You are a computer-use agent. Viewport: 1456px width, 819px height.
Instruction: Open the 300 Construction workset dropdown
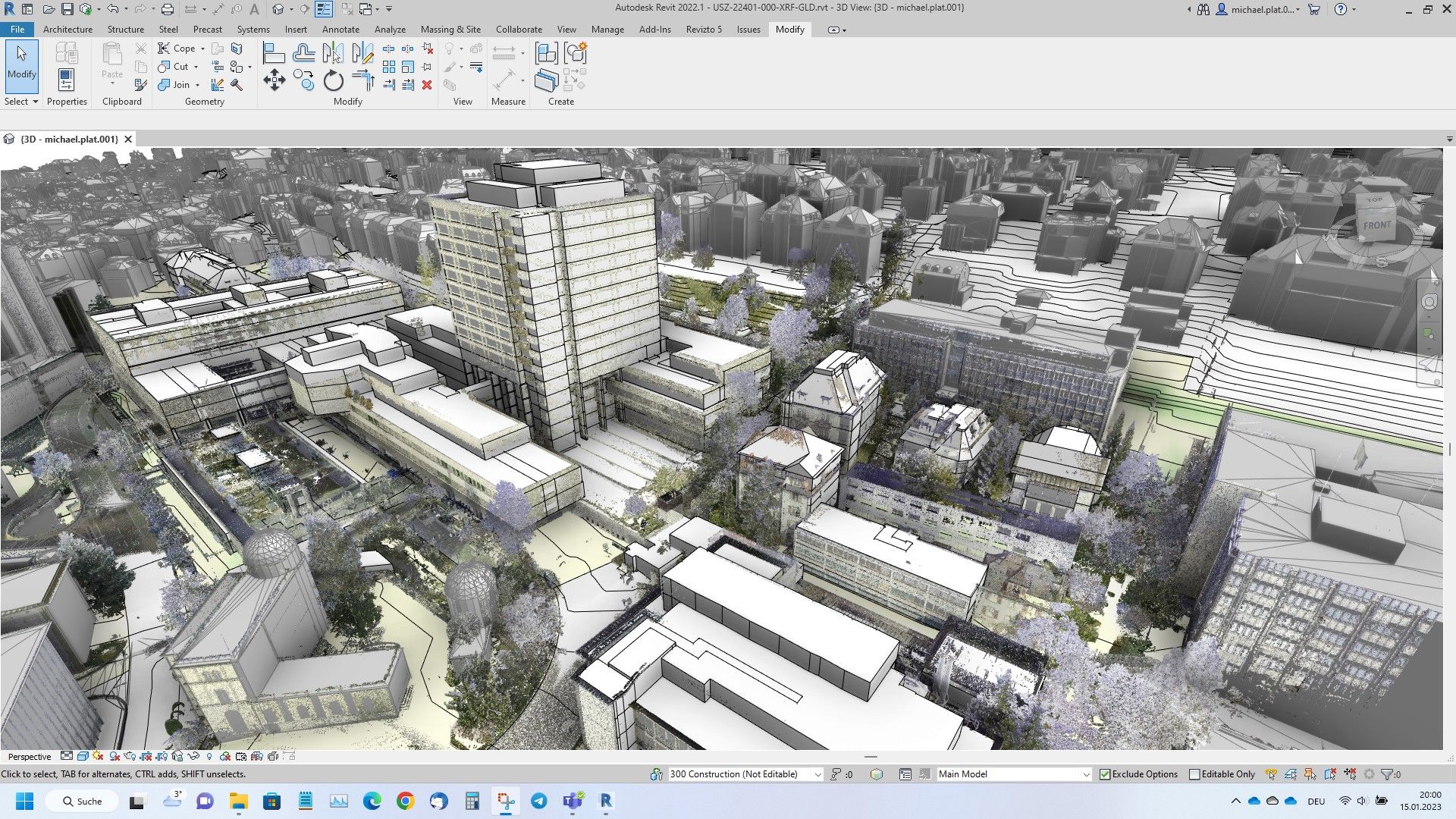[817, 774]
